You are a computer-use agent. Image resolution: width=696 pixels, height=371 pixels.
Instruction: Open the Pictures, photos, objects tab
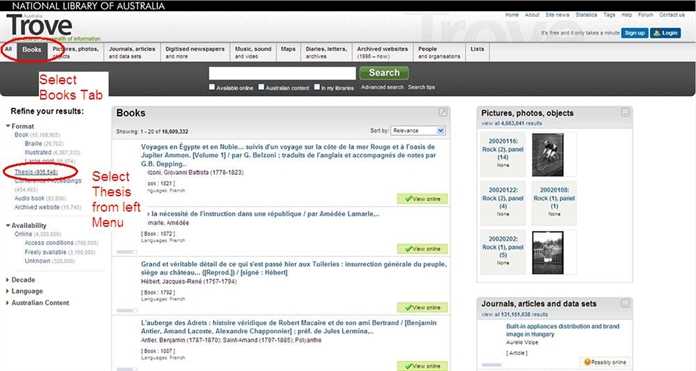pos(75,52)
